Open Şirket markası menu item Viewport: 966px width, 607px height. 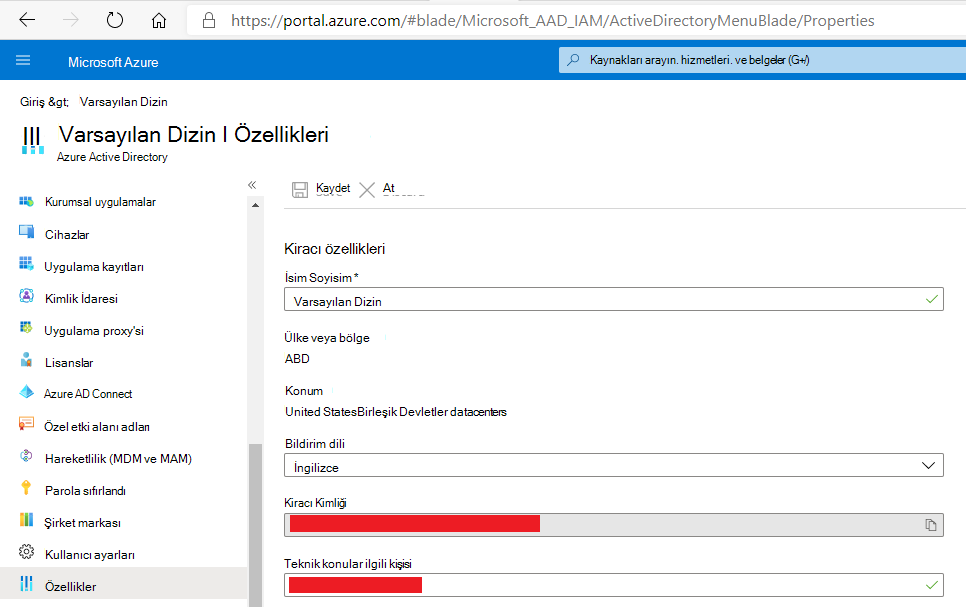pyautogui.click(x=82, y=523)
